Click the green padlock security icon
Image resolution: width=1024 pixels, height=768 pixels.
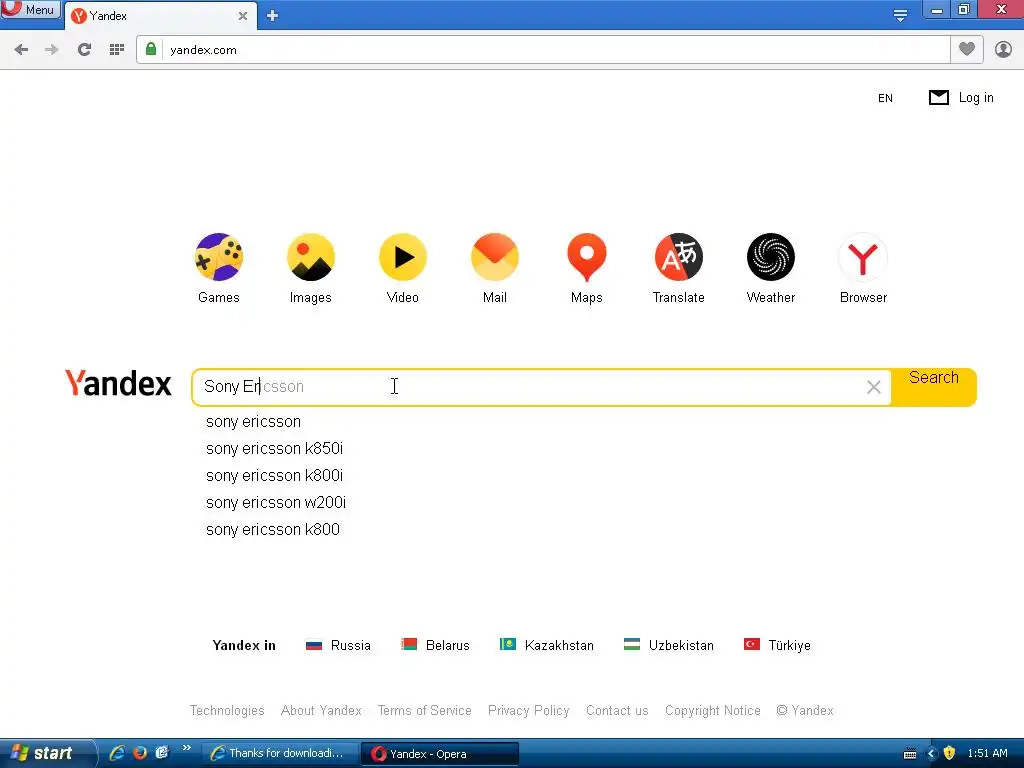151,49
